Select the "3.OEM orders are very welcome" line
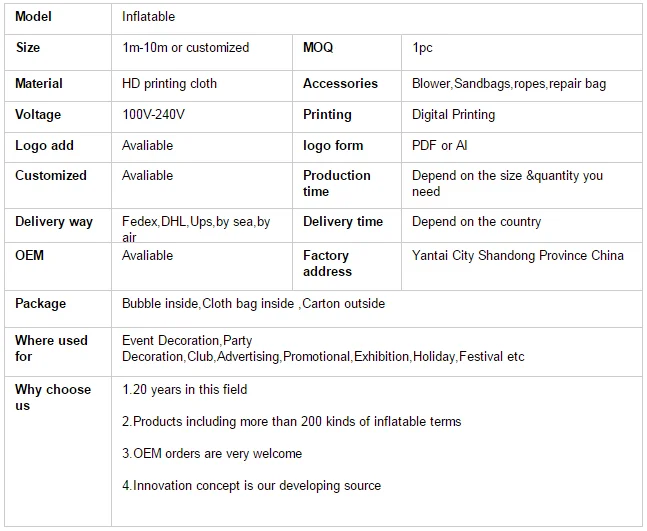 click(212, 453)
